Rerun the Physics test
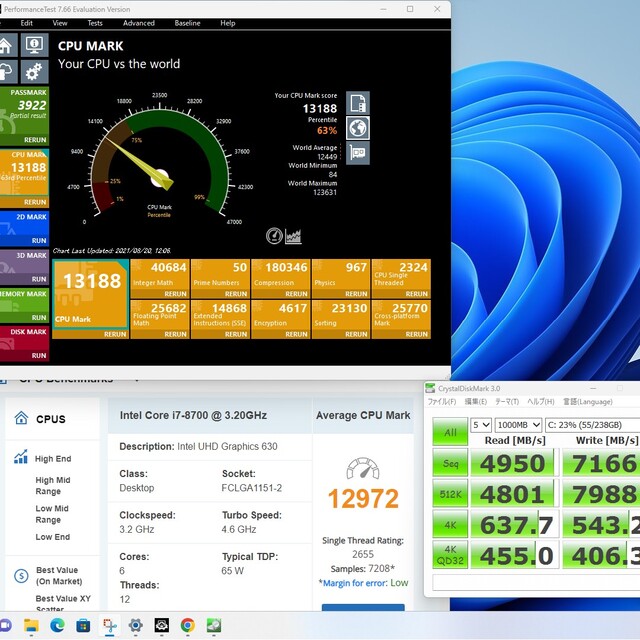Screen dimensions: 640x640 click(x=356, y=294)
